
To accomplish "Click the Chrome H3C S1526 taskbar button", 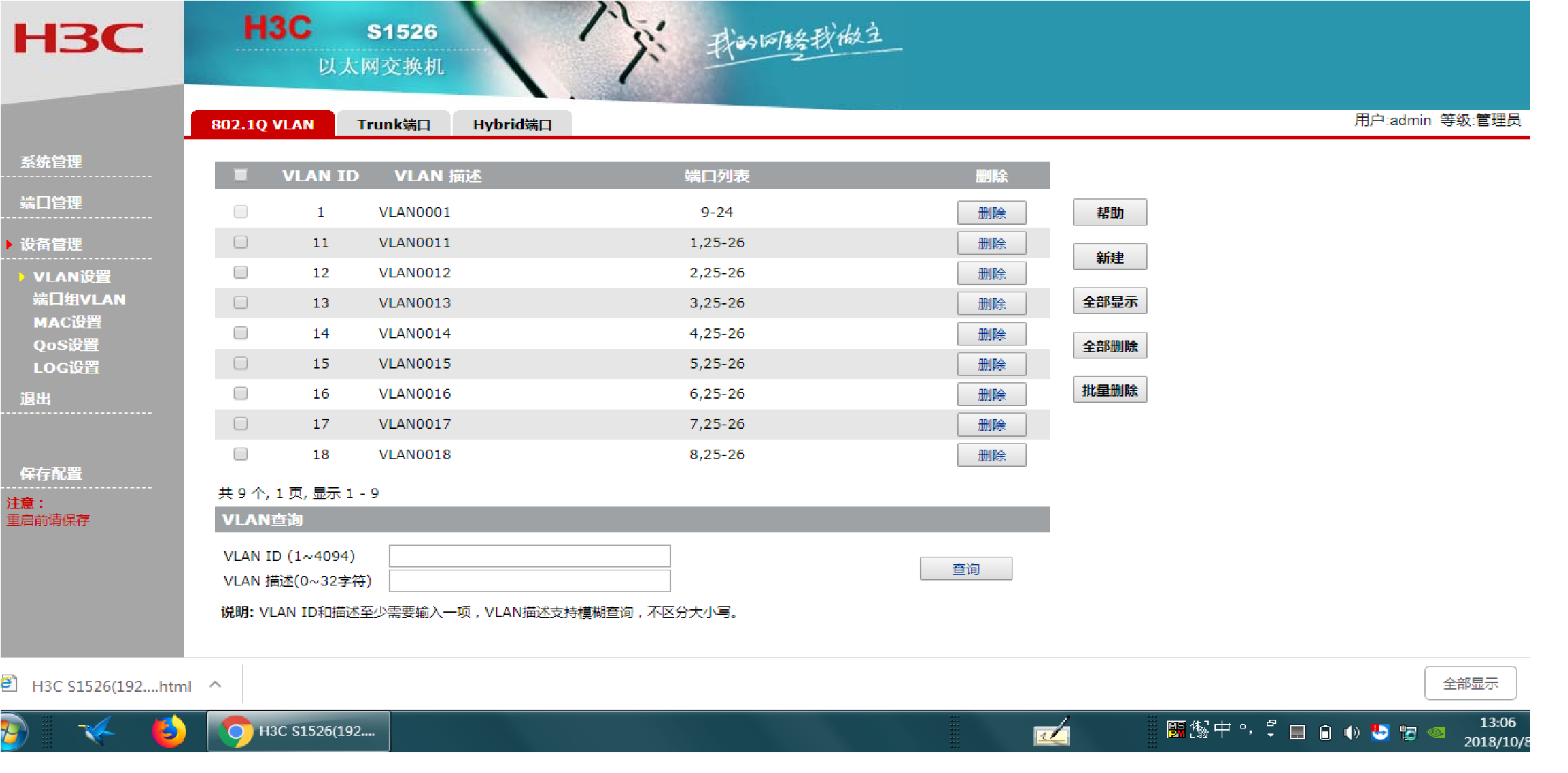I will (x=298, y=731).
